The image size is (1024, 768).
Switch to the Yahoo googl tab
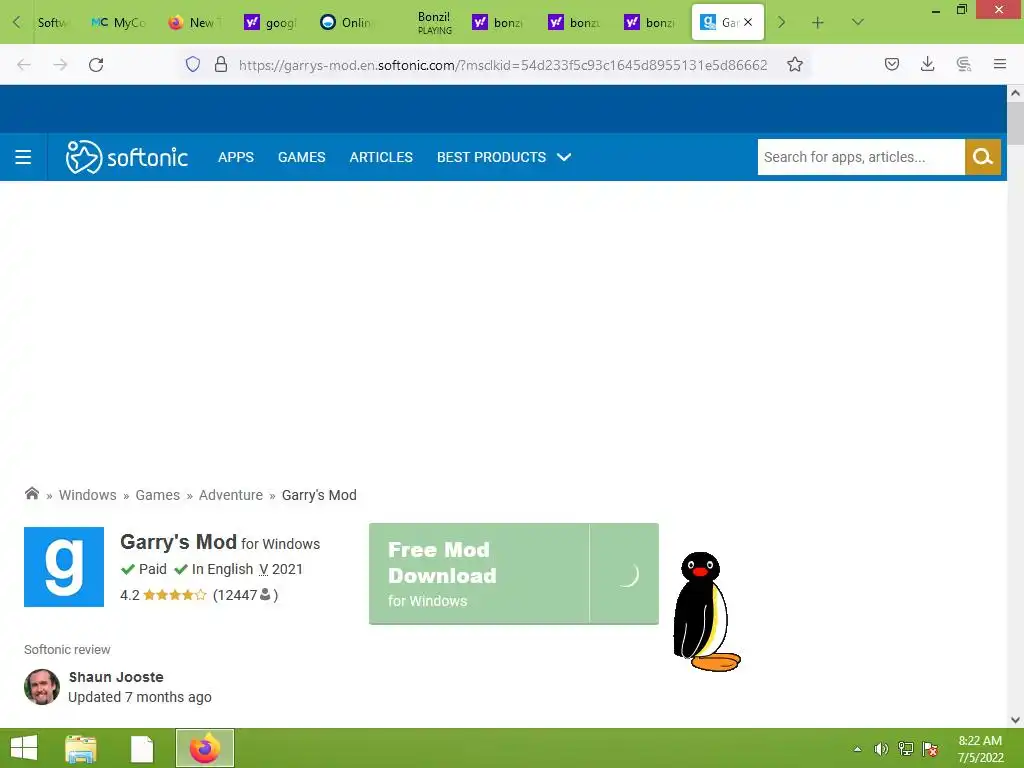pyautogui.click(x=270, y=22)
